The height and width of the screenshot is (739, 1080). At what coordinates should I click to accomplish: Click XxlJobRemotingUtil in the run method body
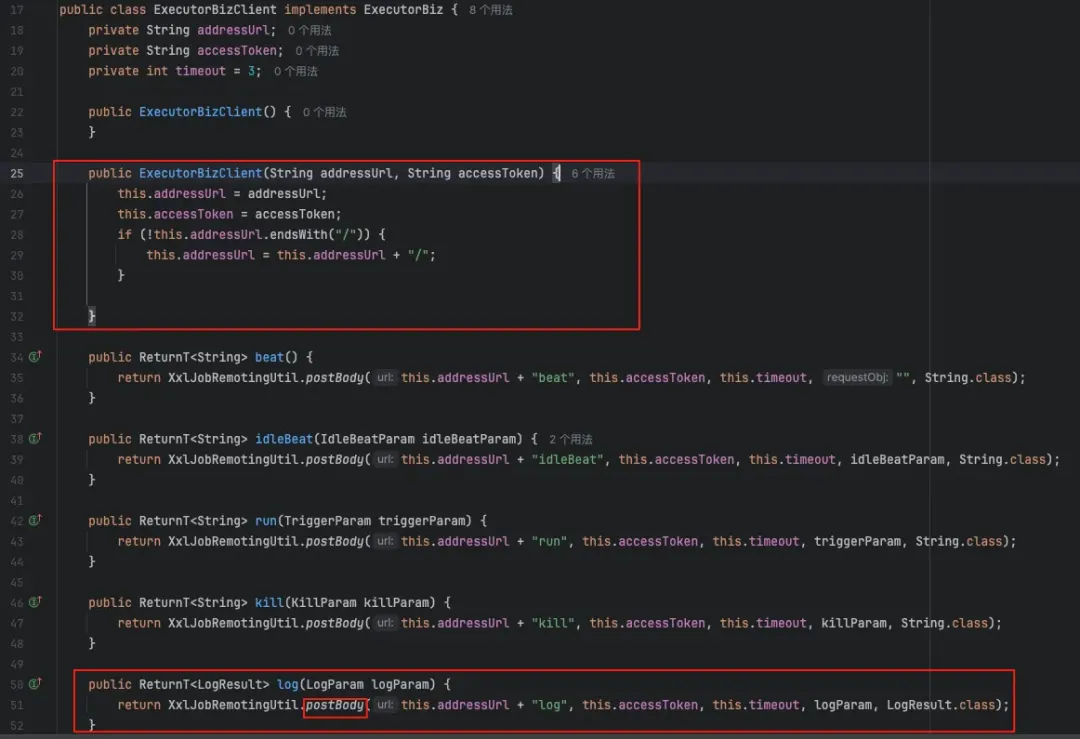click(233, 542)
